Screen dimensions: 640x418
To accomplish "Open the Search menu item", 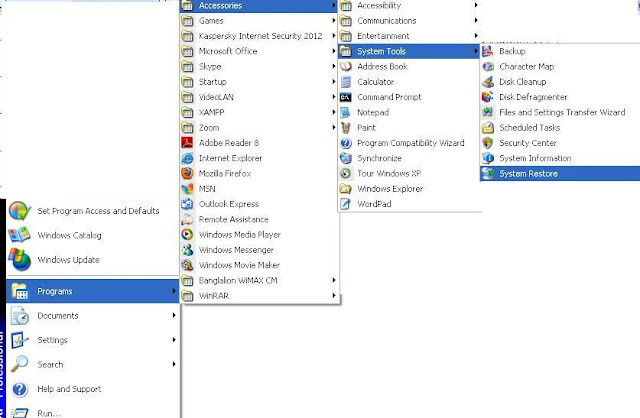I will tap(93, 365).
